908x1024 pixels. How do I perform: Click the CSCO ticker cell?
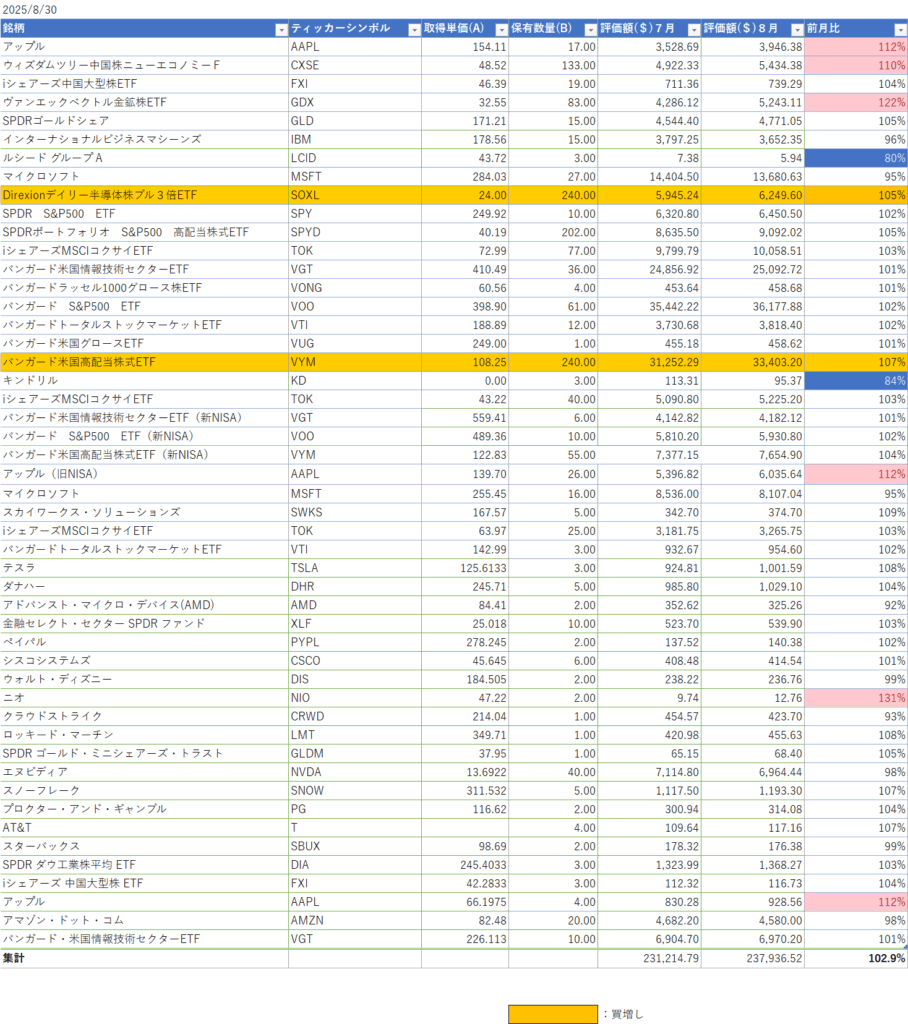(355, 661)
